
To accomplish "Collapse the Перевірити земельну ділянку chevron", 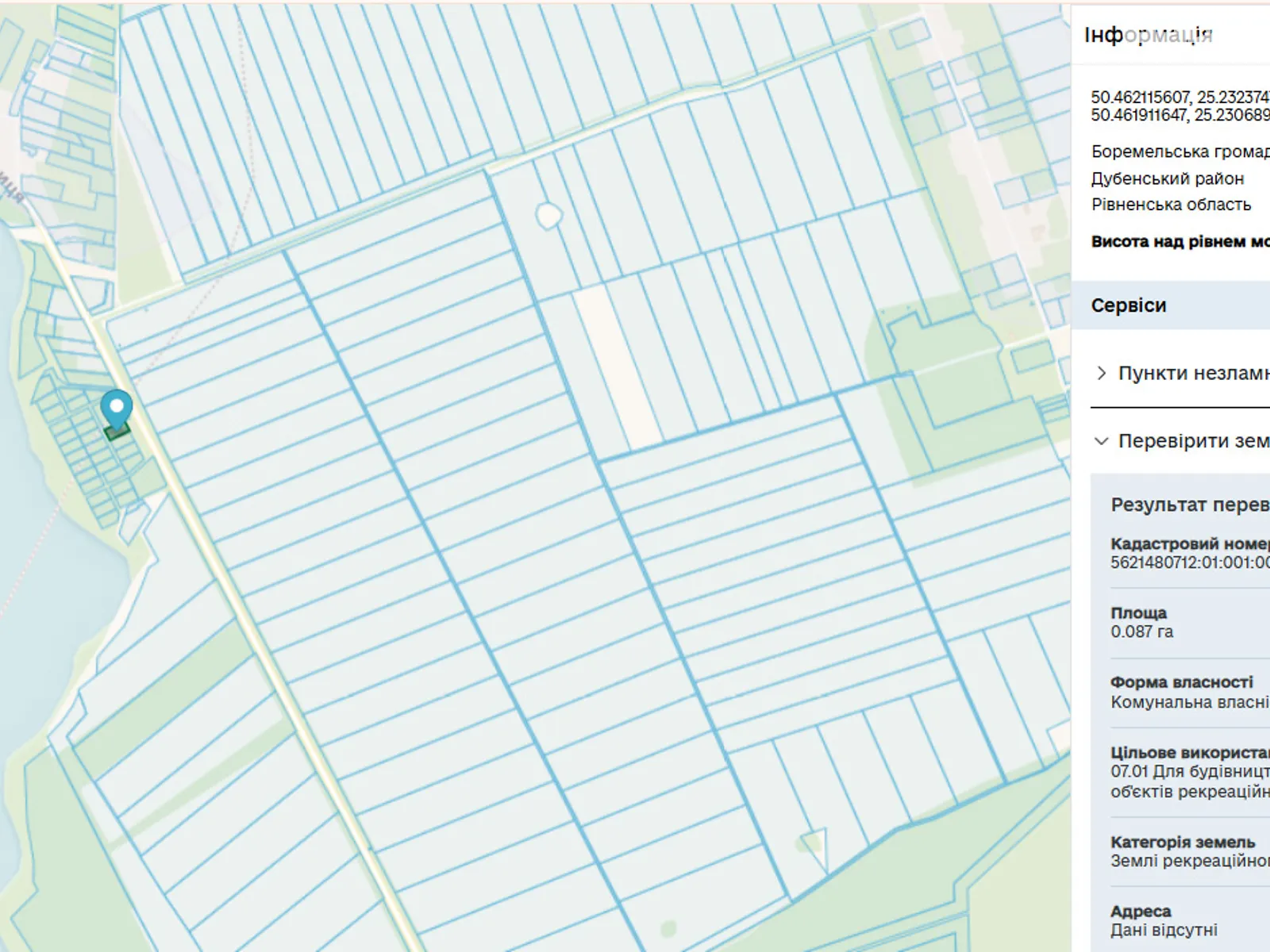I will click(1101, 441).
